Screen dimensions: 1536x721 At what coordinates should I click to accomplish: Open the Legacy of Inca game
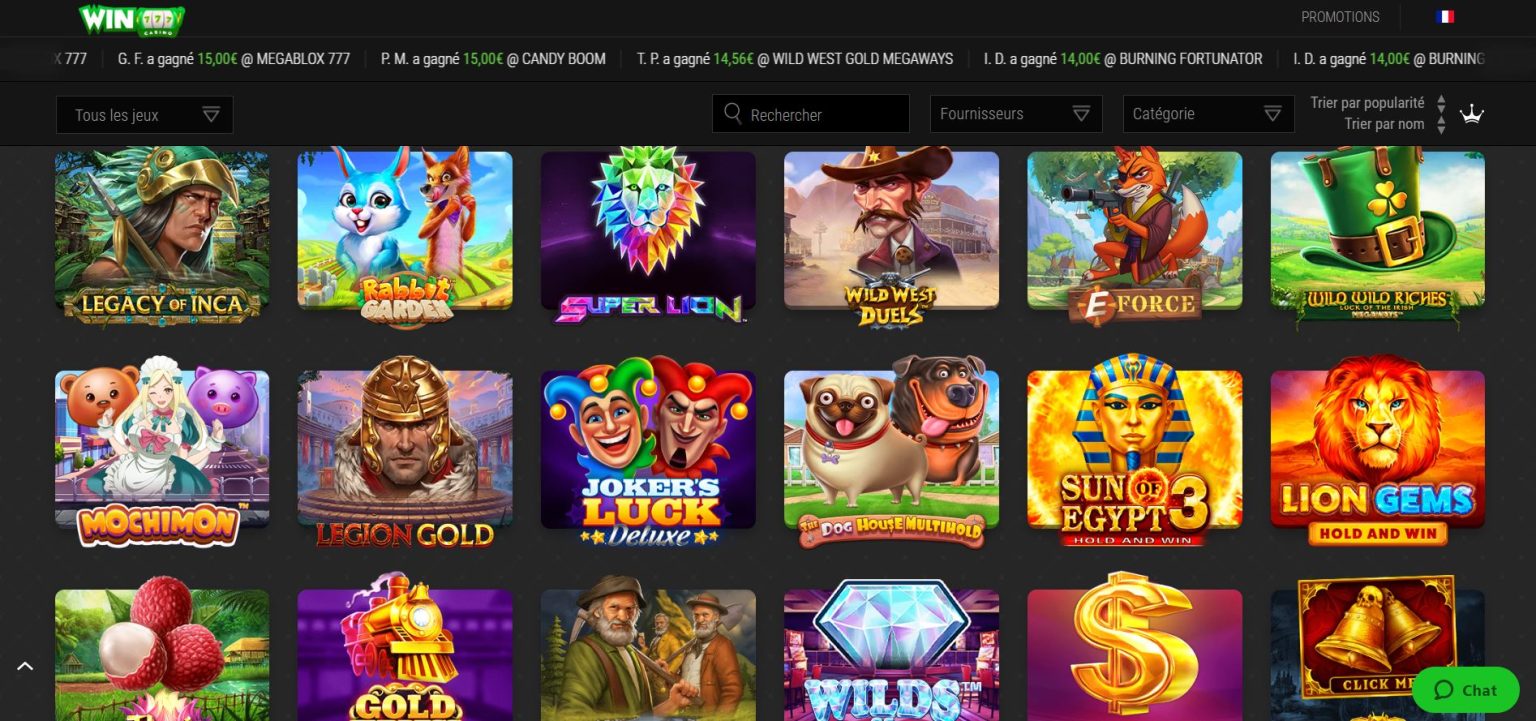coord(162,236)
